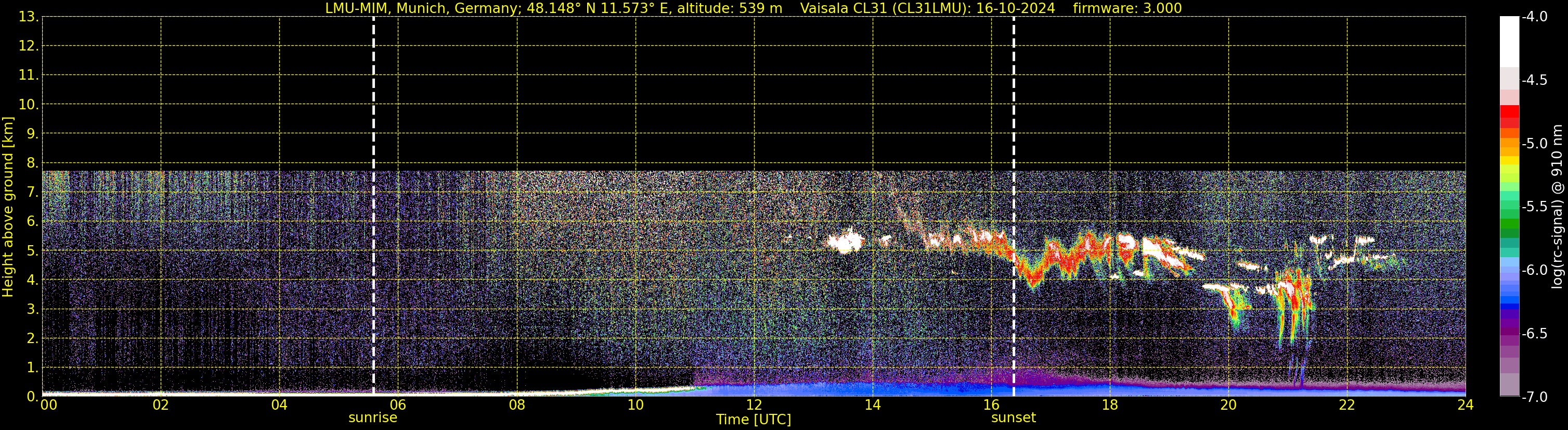Click the white dashed sunset line
The image size is (1568, 430).
[1014, 207]
